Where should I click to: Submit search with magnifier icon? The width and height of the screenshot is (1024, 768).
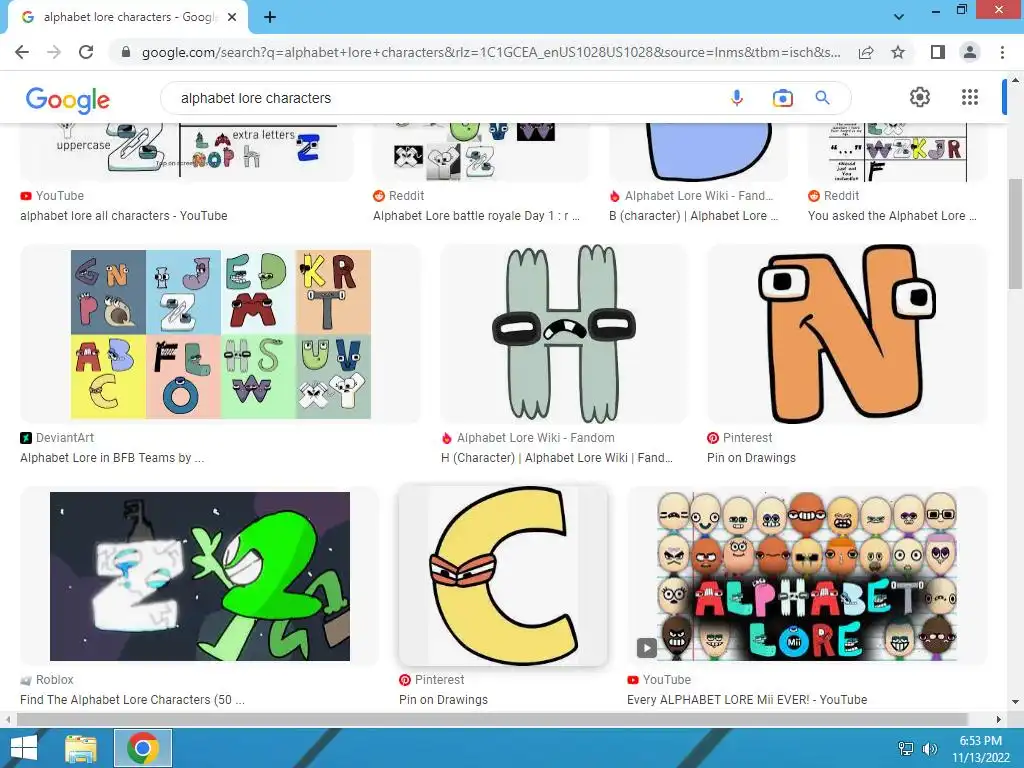tap(822, 98)
